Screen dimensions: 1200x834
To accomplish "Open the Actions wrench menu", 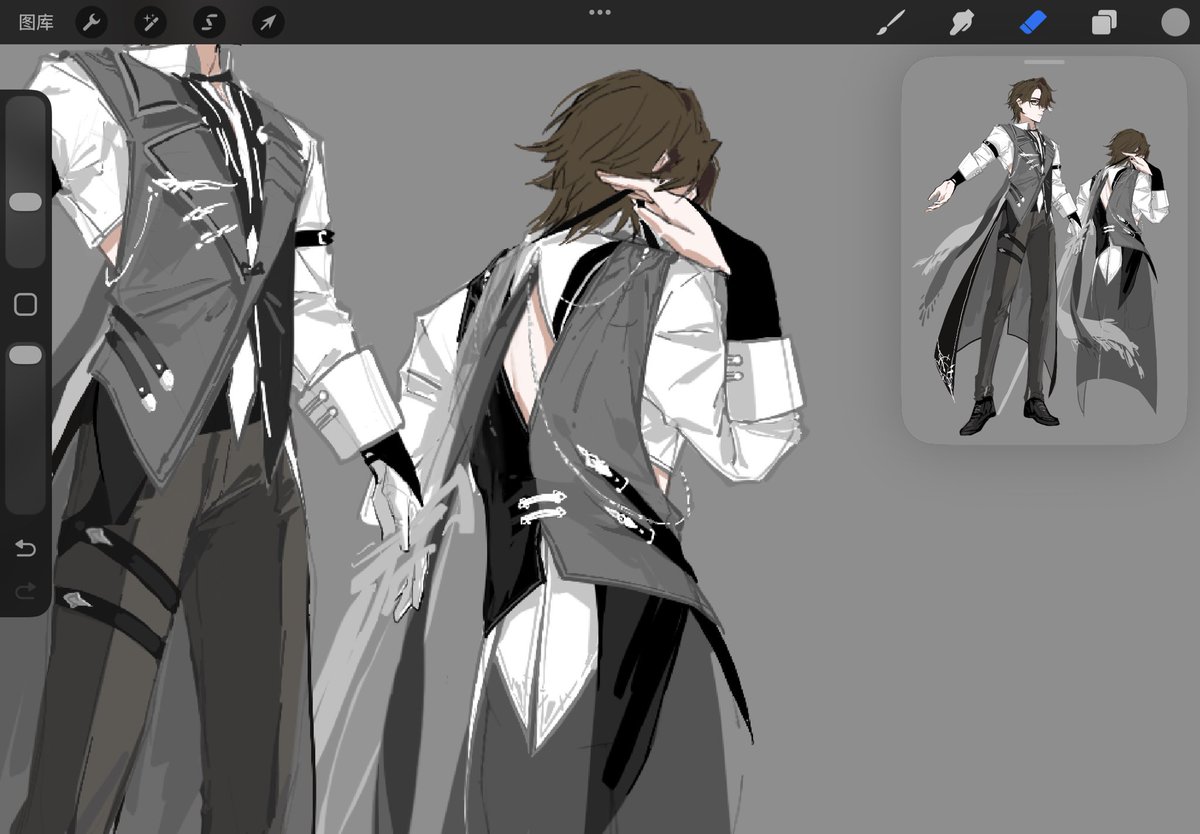I will pos(91,23).
